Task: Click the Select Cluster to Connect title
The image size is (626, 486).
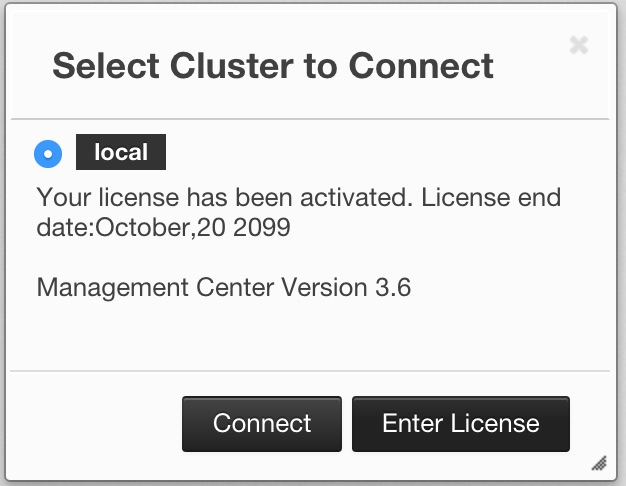Action: (x=273, y=65)
